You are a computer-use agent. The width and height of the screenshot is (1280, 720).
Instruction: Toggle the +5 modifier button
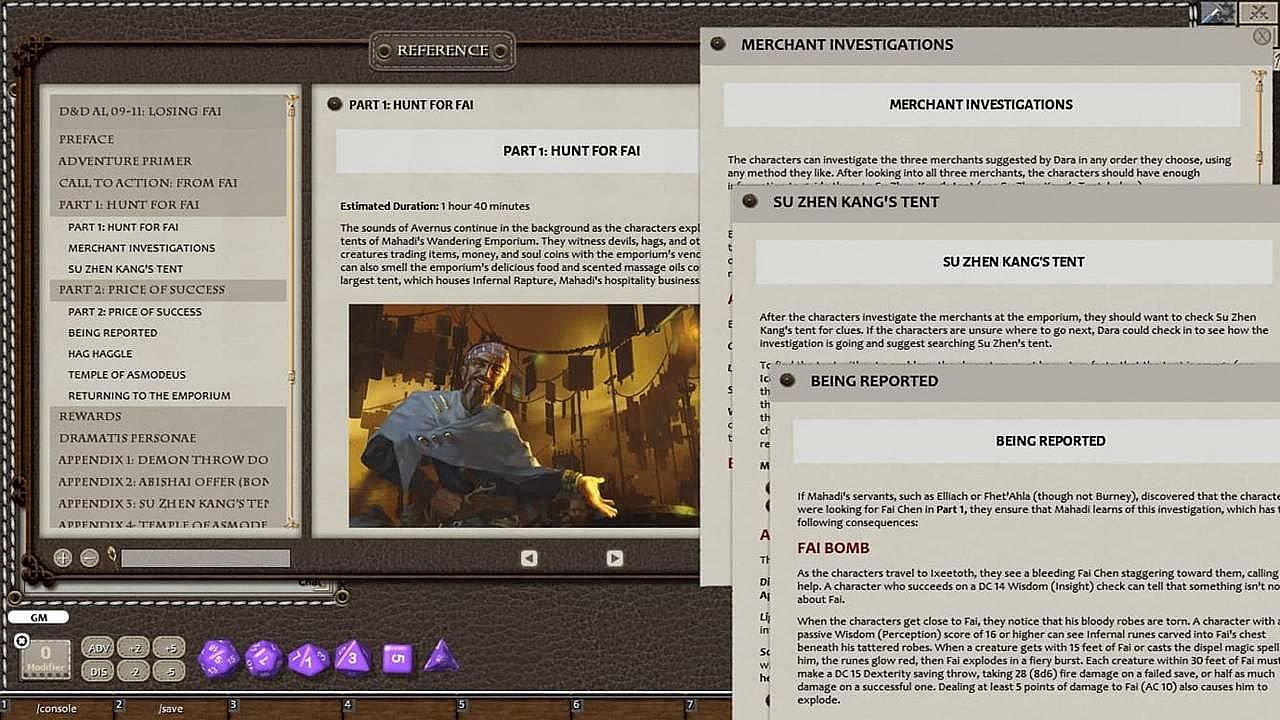click(171, 647)
